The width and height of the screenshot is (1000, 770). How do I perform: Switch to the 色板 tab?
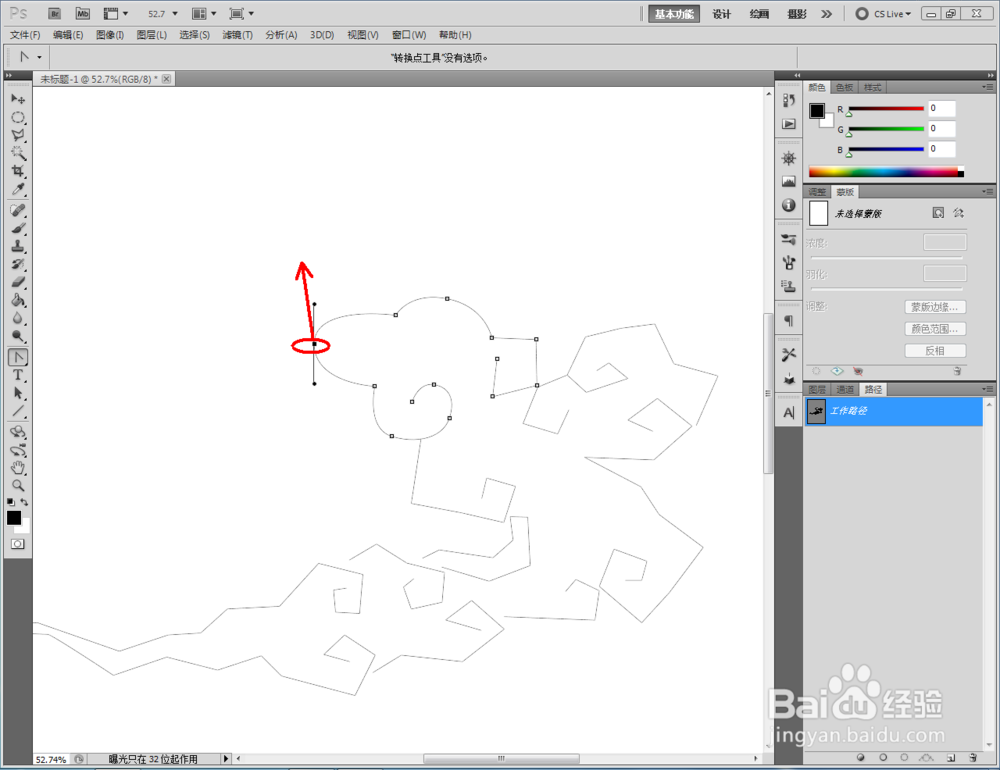[844, 87]
